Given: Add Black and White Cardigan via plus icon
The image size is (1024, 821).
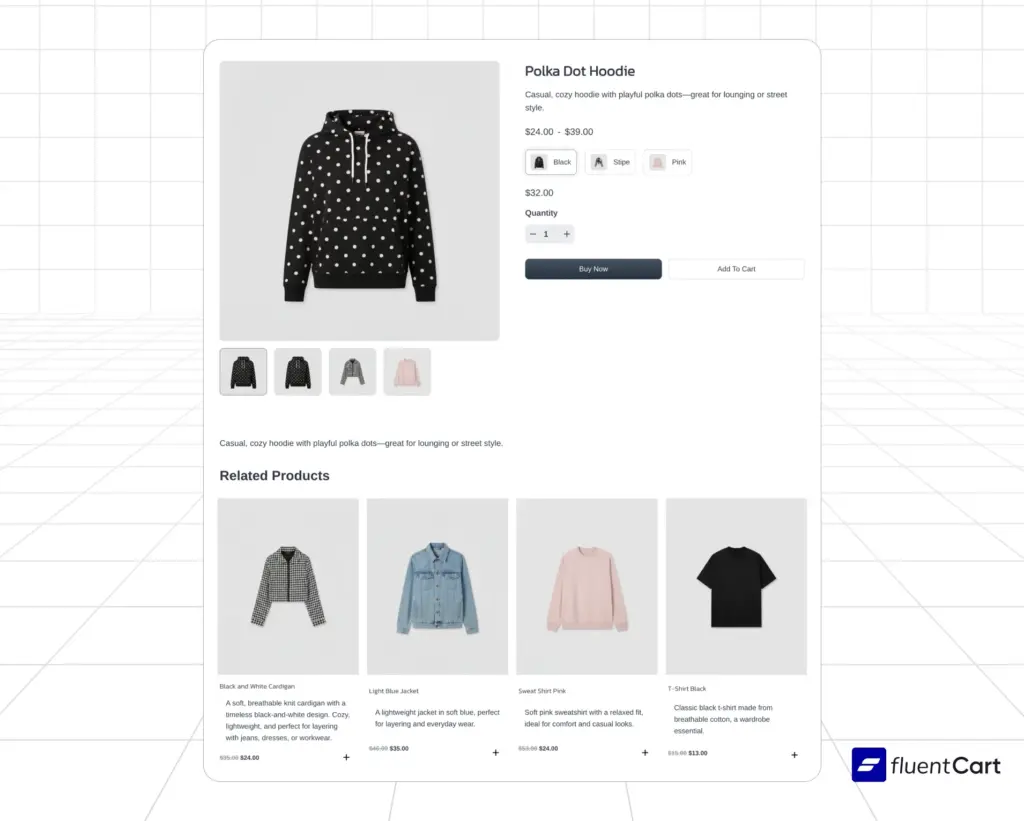Looking at the screenshot, I should pyautogui.click(x=346, y=758).
